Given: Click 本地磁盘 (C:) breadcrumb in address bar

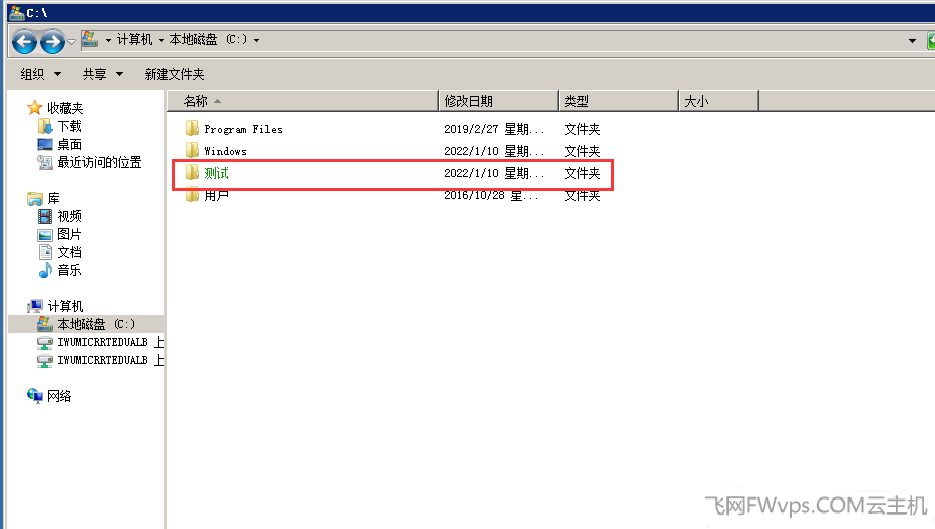Looking at the screenshot, I should point(208,39).
